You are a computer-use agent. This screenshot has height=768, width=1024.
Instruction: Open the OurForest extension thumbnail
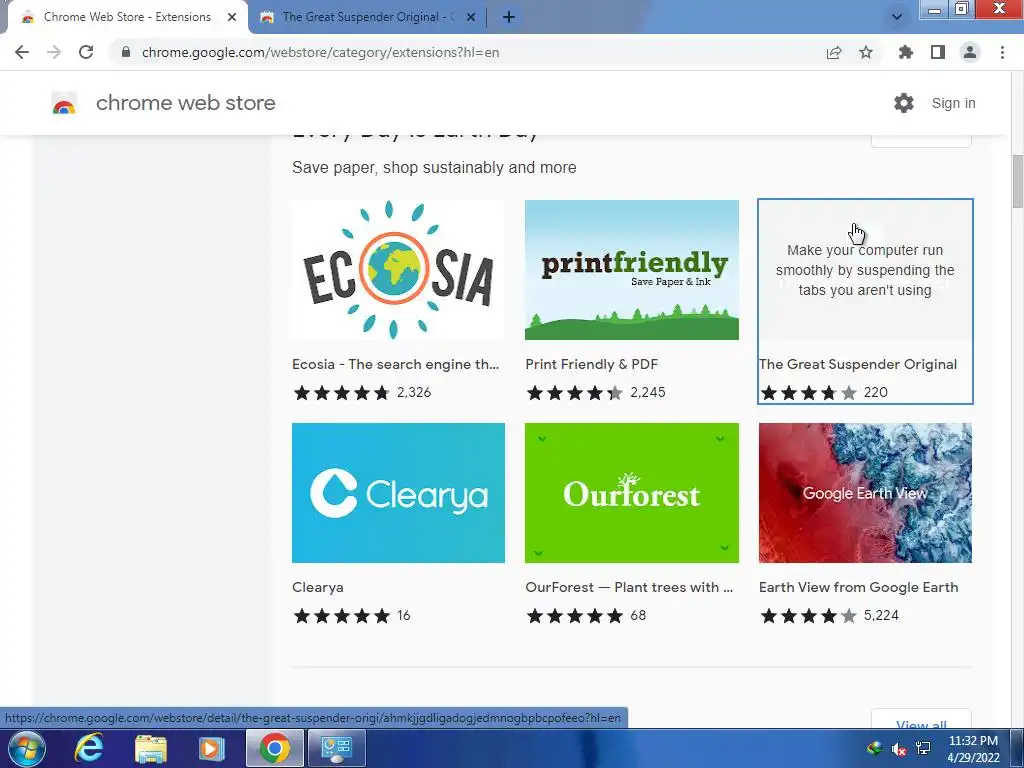coord(632,493)
